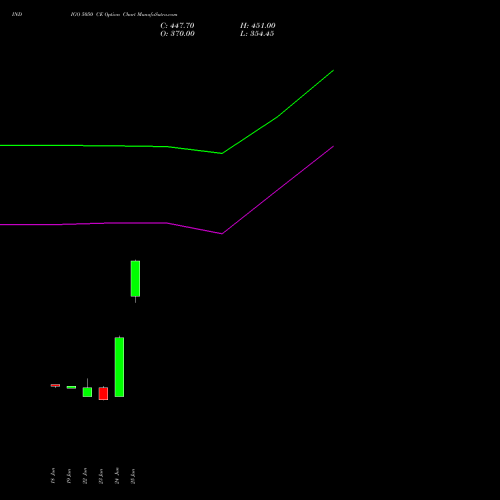Select the topmost green candle above 25 Jan
The image size is (500, 500).
click(135, 279)
